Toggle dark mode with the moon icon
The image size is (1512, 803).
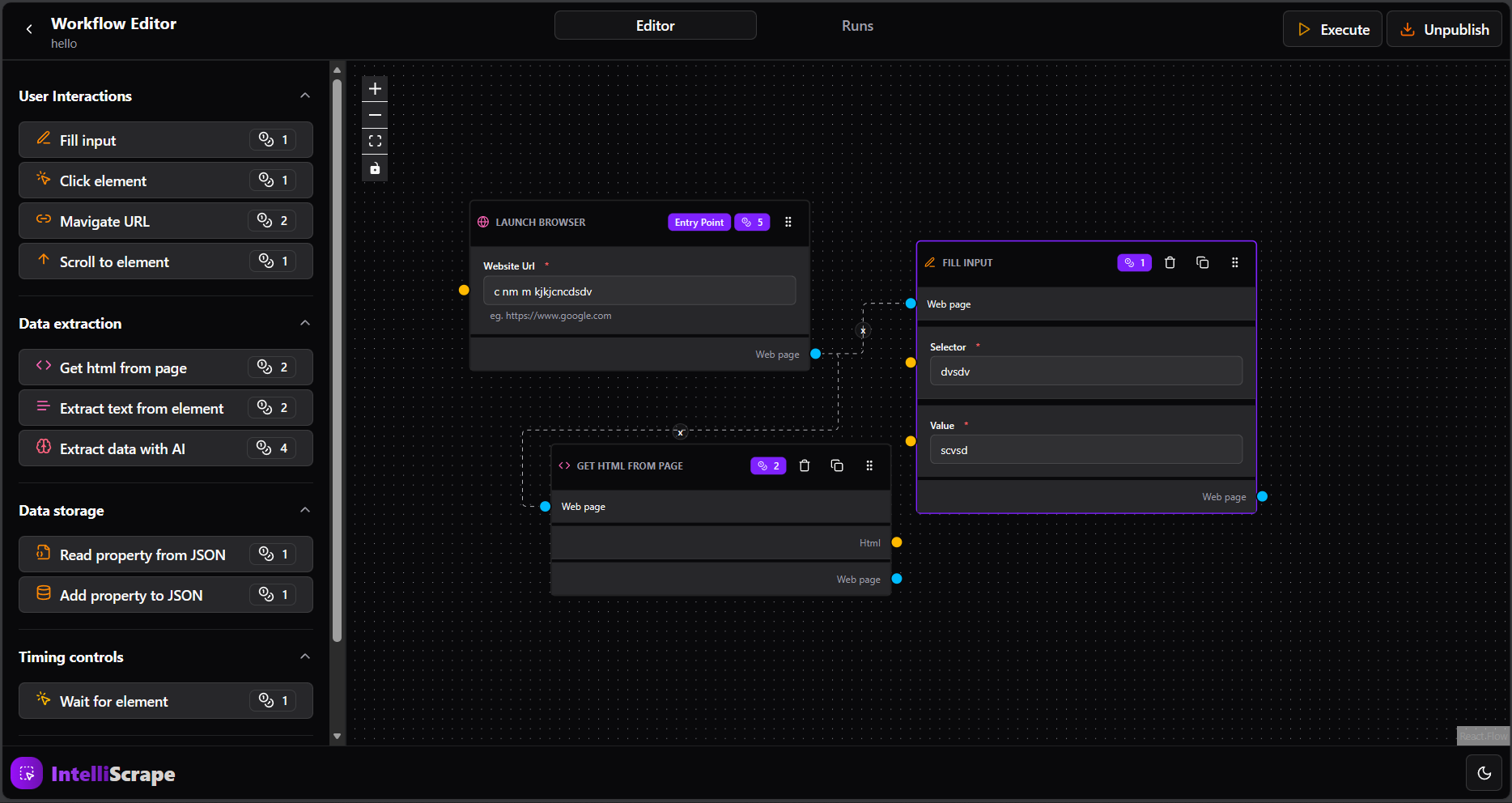coord(1484,772)
